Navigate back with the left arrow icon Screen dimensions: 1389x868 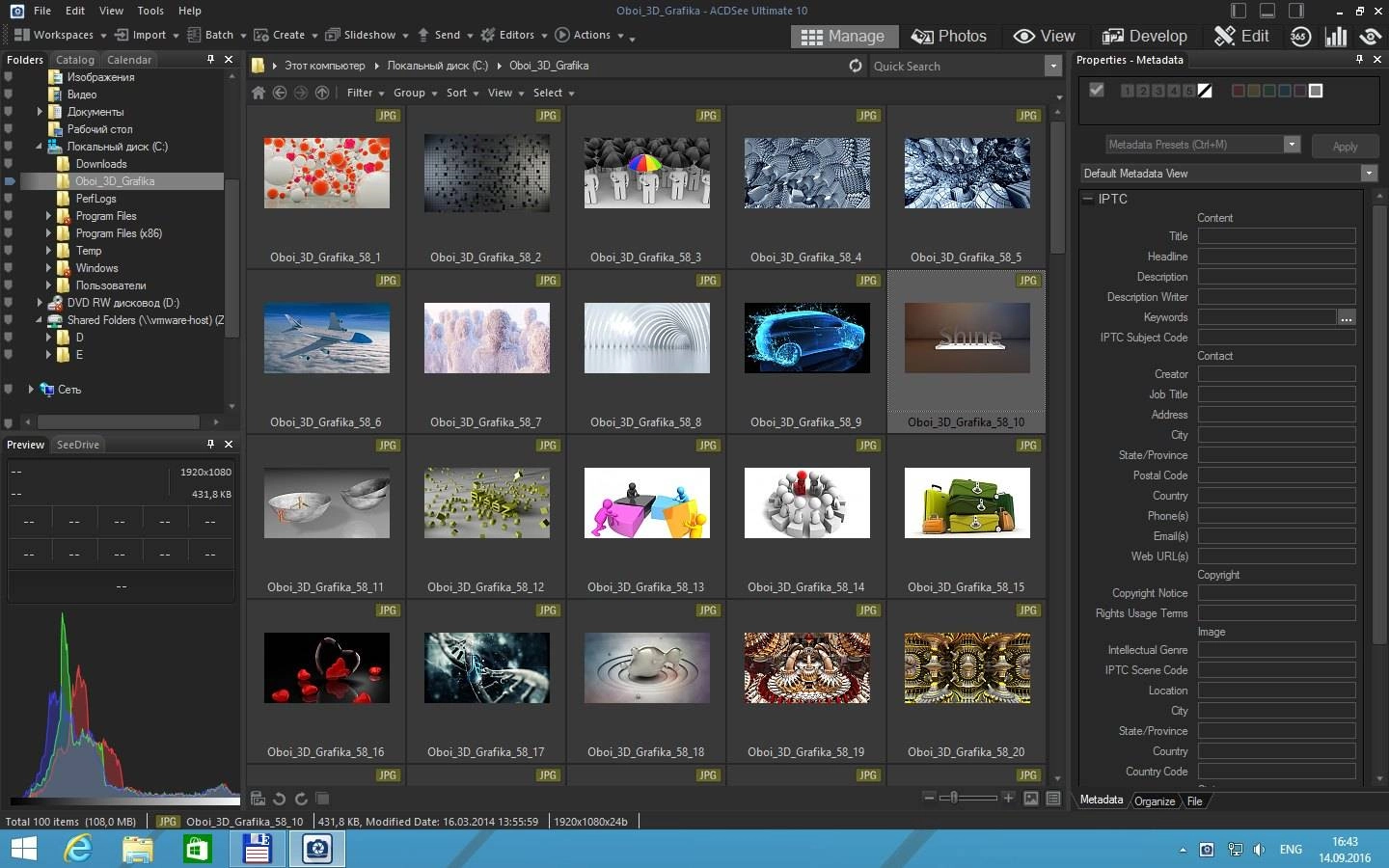click(280, 93)
